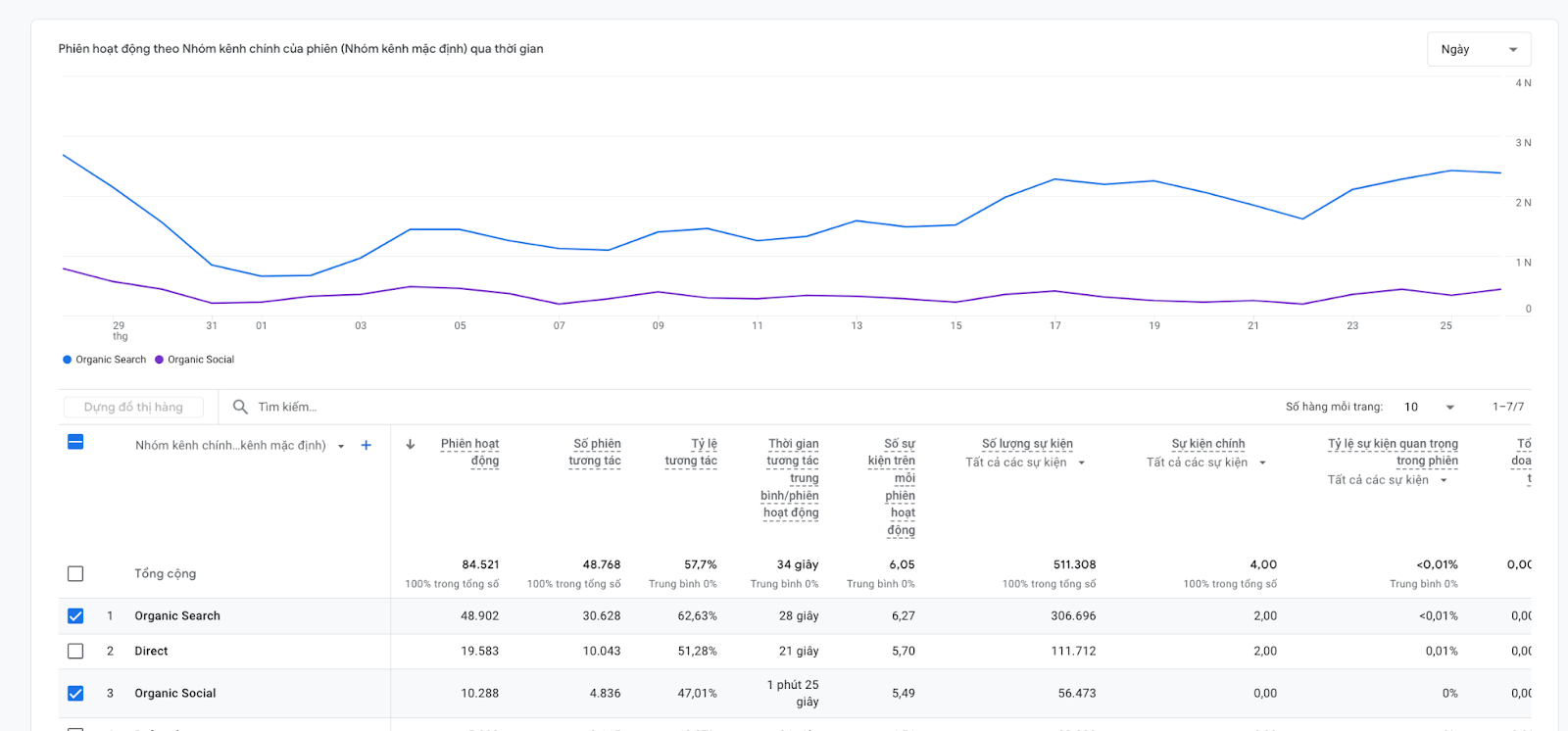1568x731 pixels.
Task: Click the 10.288 Organic Social sessions value
Action: click(x=480, y=693)
